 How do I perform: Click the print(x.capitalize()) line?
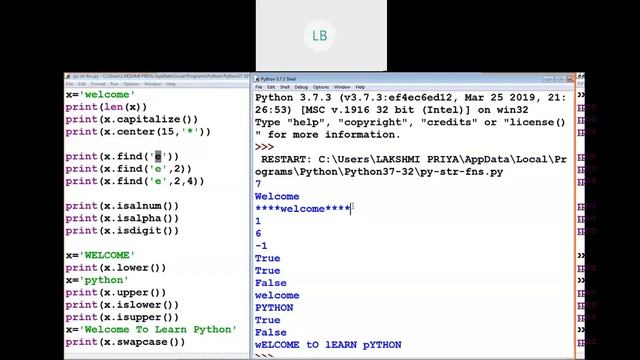point(131,119)
